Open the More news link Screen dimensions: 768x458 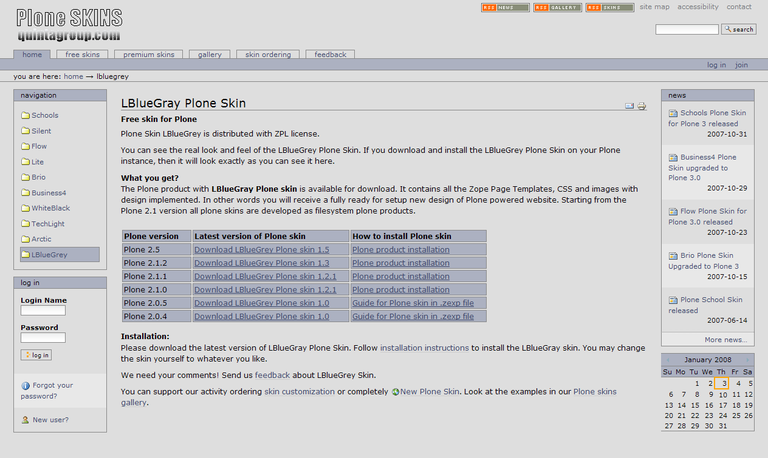pyautogui.click(x=723, y=339)
